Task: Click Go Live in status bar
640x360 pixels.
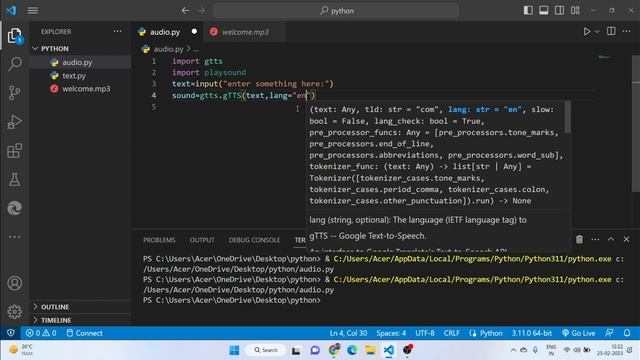Action: click(x=579, y=333)
